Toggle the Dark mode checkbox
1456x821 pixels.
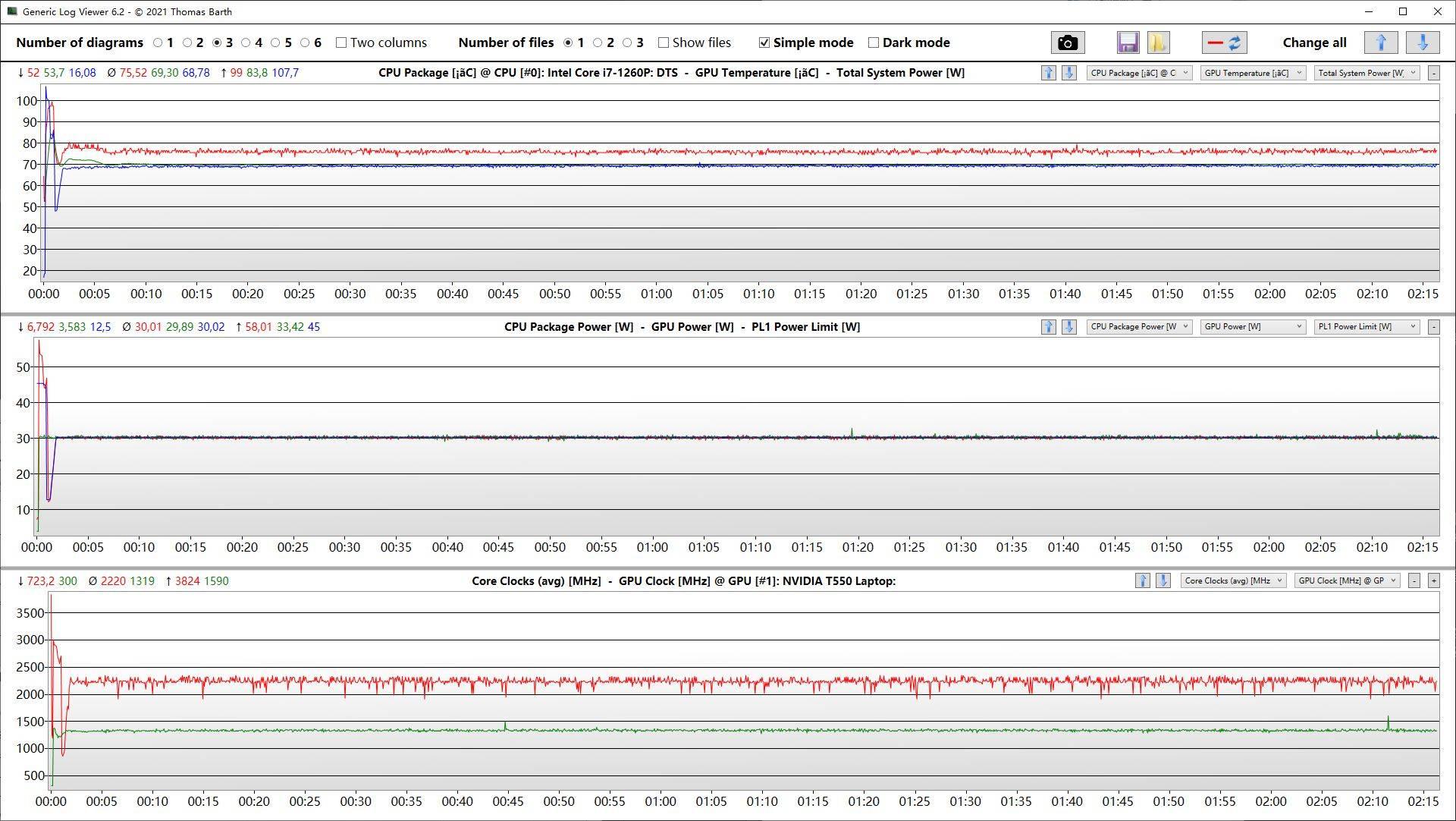click(874, 42)
